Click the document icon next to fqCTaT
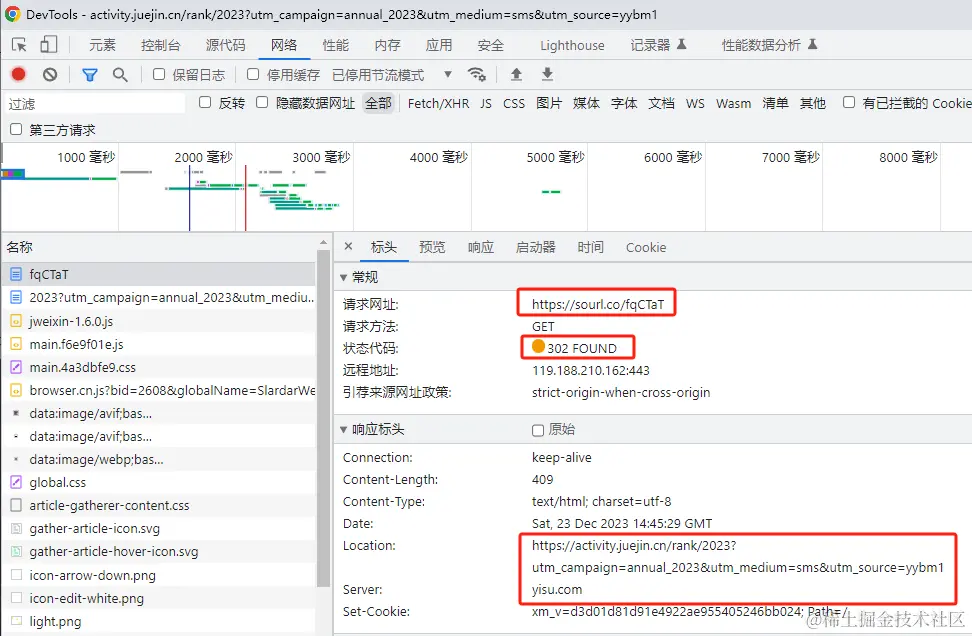This screenshot has height=636, width=972. coord(16,274)
